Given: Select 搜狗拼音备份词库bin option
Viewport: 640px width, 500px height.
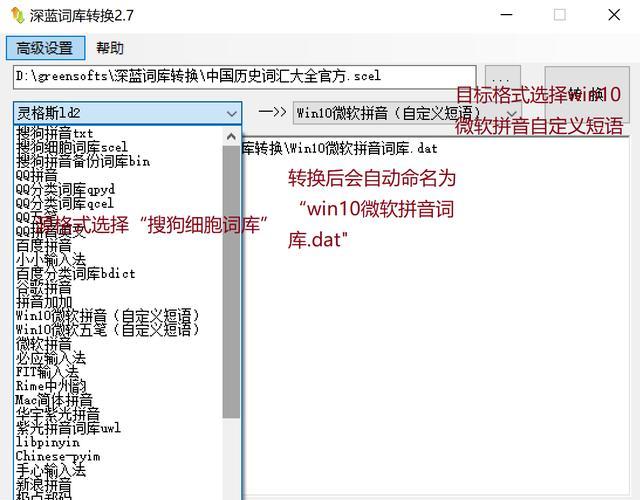Looking at the screenshot, I should (82, 161).
